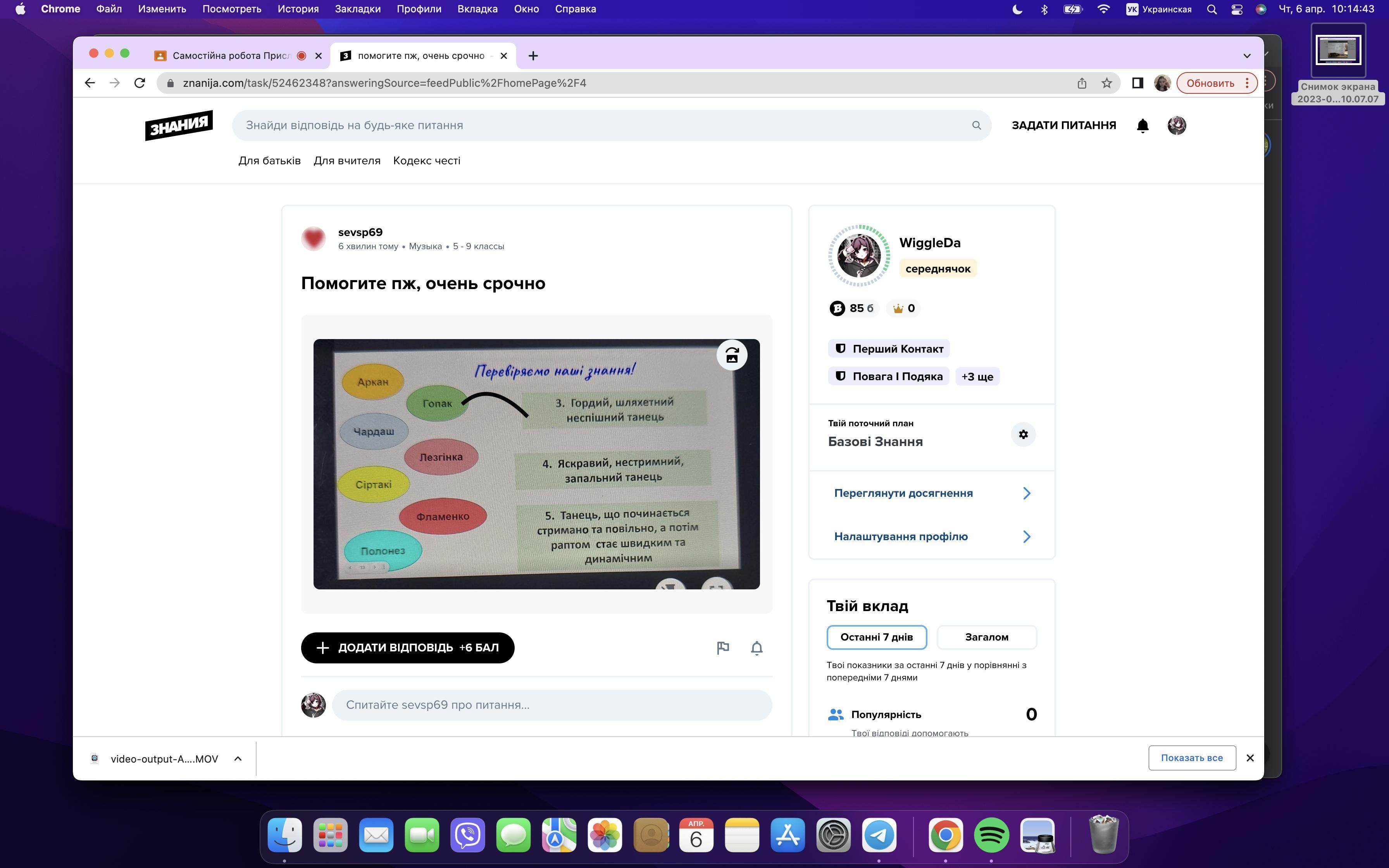Viewport: 1389px width, 868px height.
Task: Open plan settings gear icon
Action: [x=1023, y=434]
